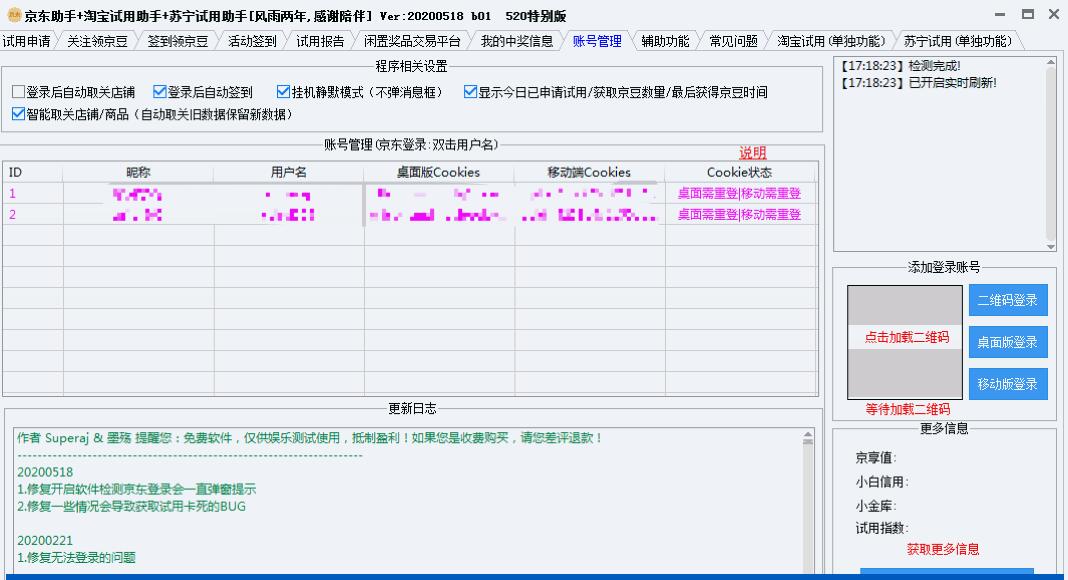Image resolution: width=1068 pixels, height=580 pixels.
Task: Switch to the 关注领京豆 tab
Action: click(97, 42)
